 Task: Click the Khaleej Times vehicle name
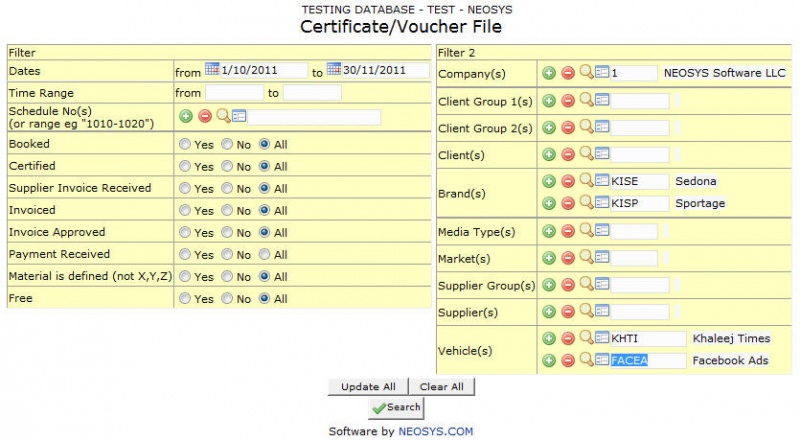tap(731, 338)
